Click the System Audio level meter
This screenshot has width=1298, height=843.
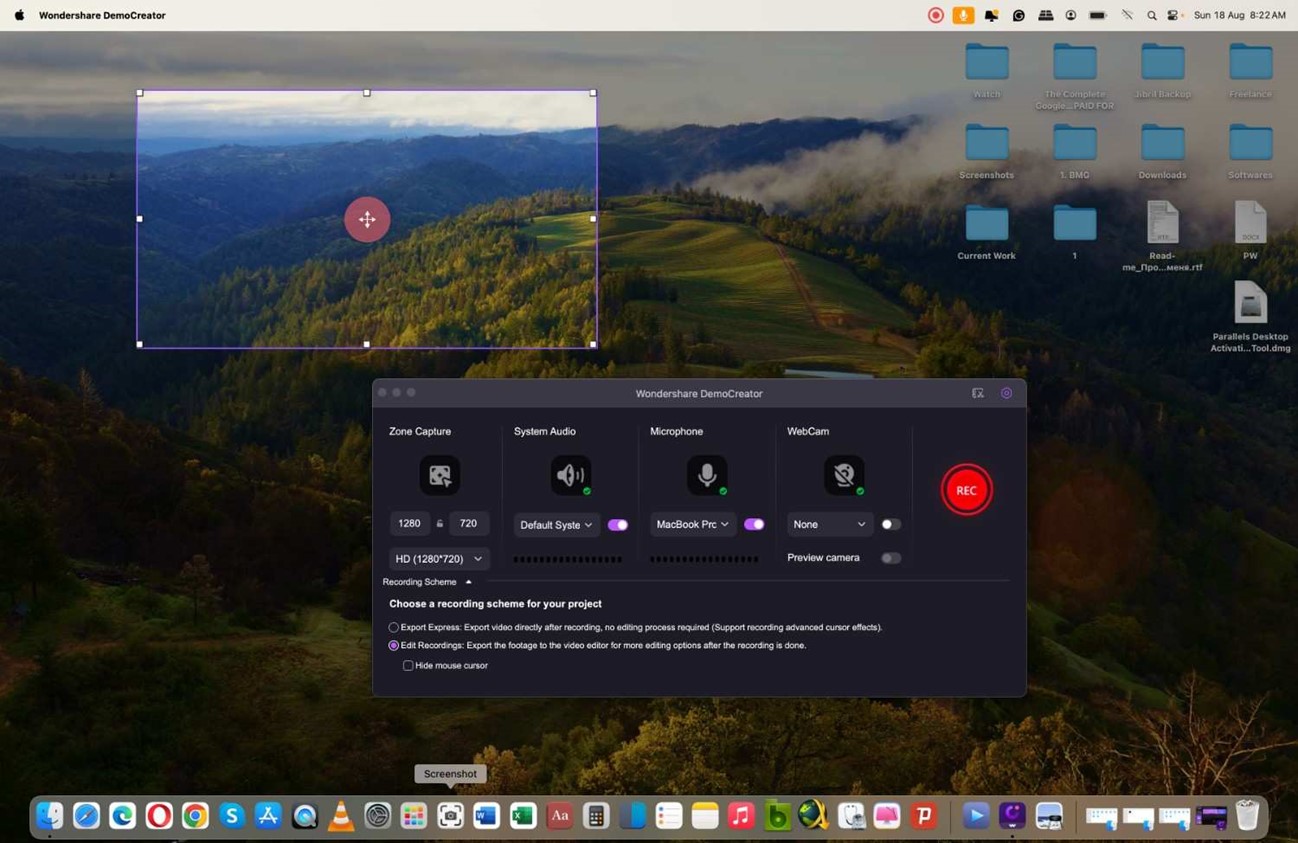click(568, 559)
